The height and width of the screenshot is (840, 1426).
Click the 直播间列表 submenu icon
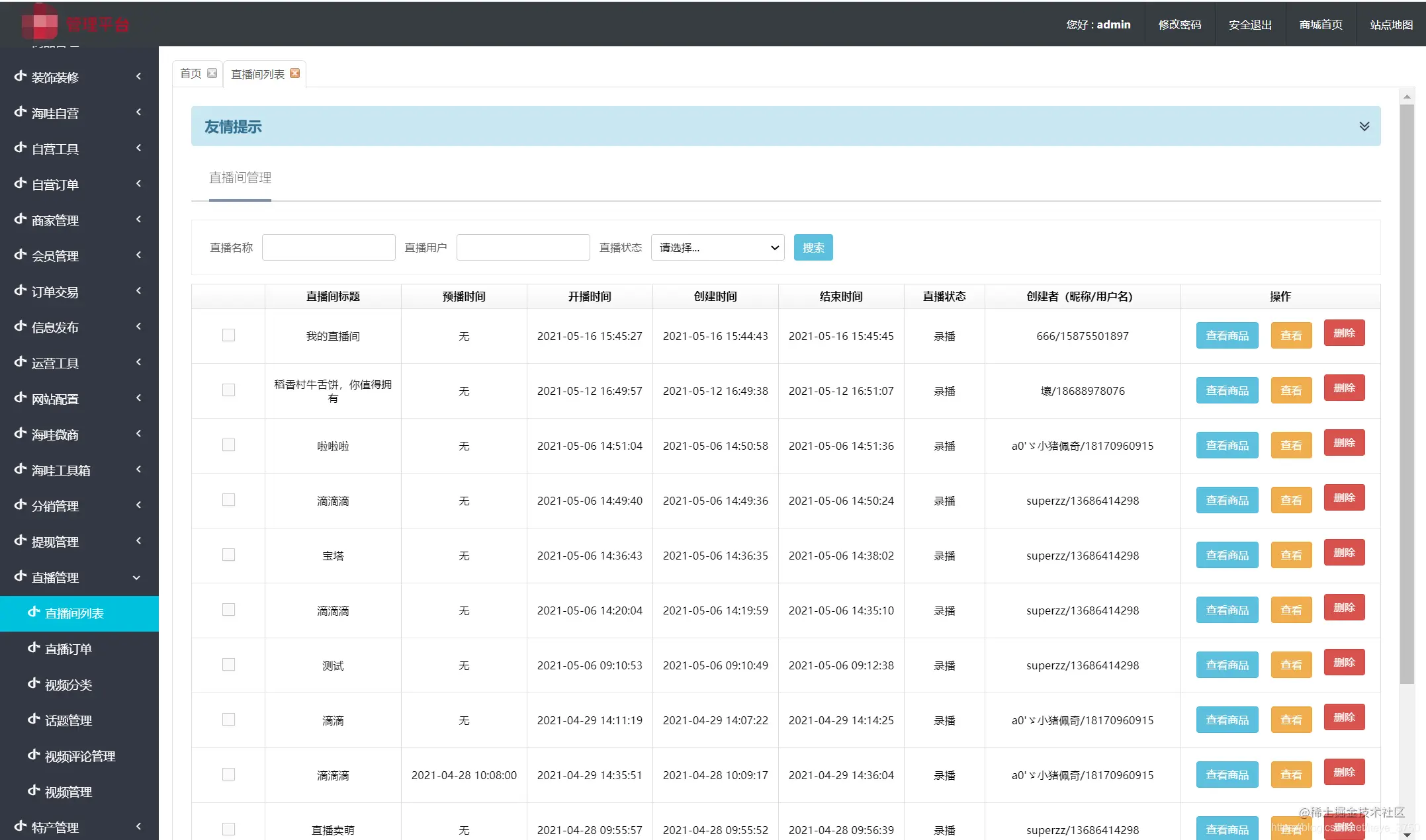pos(34,612)
